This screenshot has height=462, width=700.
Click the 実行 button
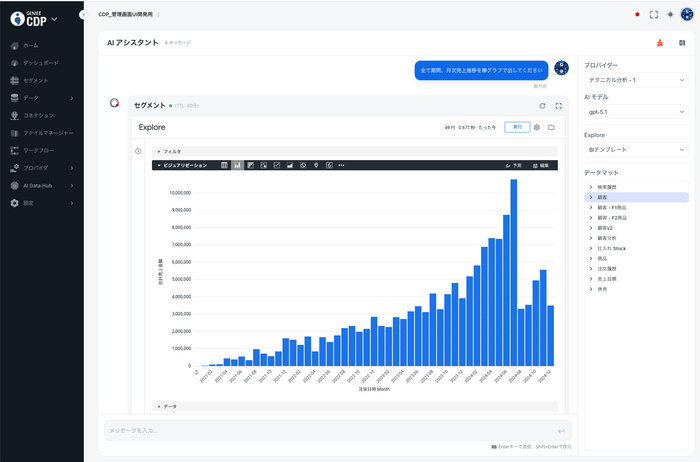[517, 127]
